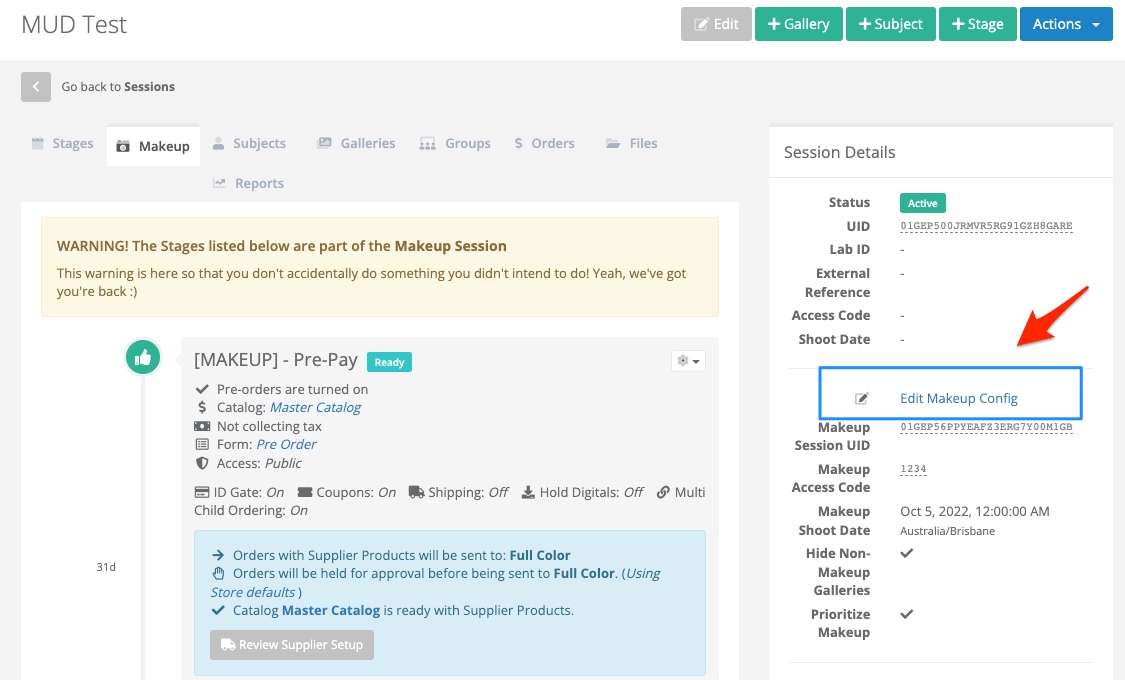The image size is (1125, 680).
Task: Open the Pre Order form link
Action: pos(286,445)
